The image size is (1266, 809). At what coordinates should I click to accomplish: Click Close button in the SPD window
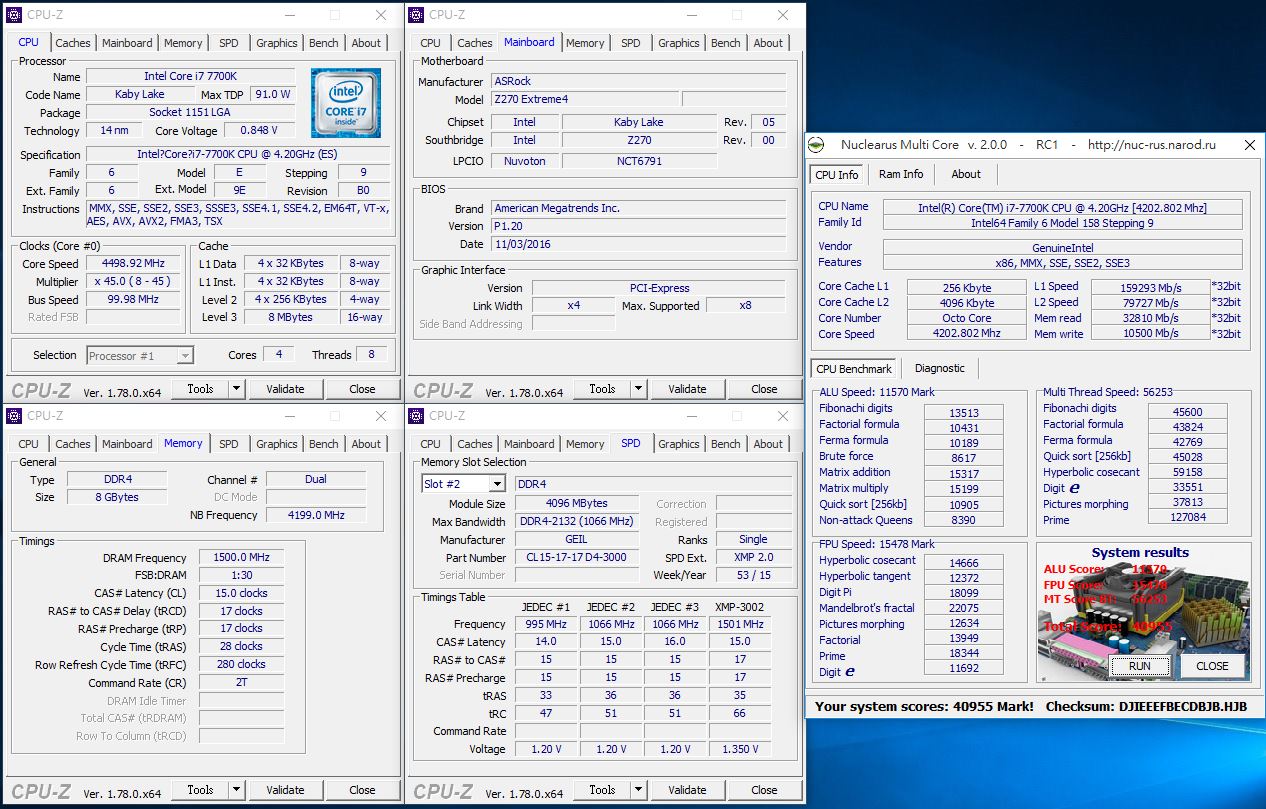click(764, 790)
